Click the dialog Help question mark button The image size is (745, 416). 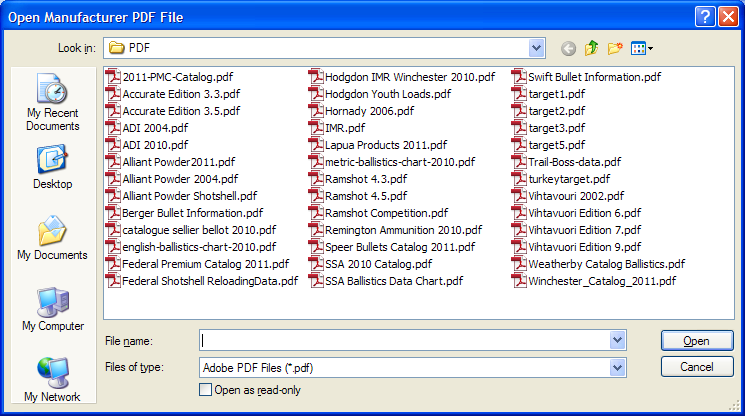704,15
